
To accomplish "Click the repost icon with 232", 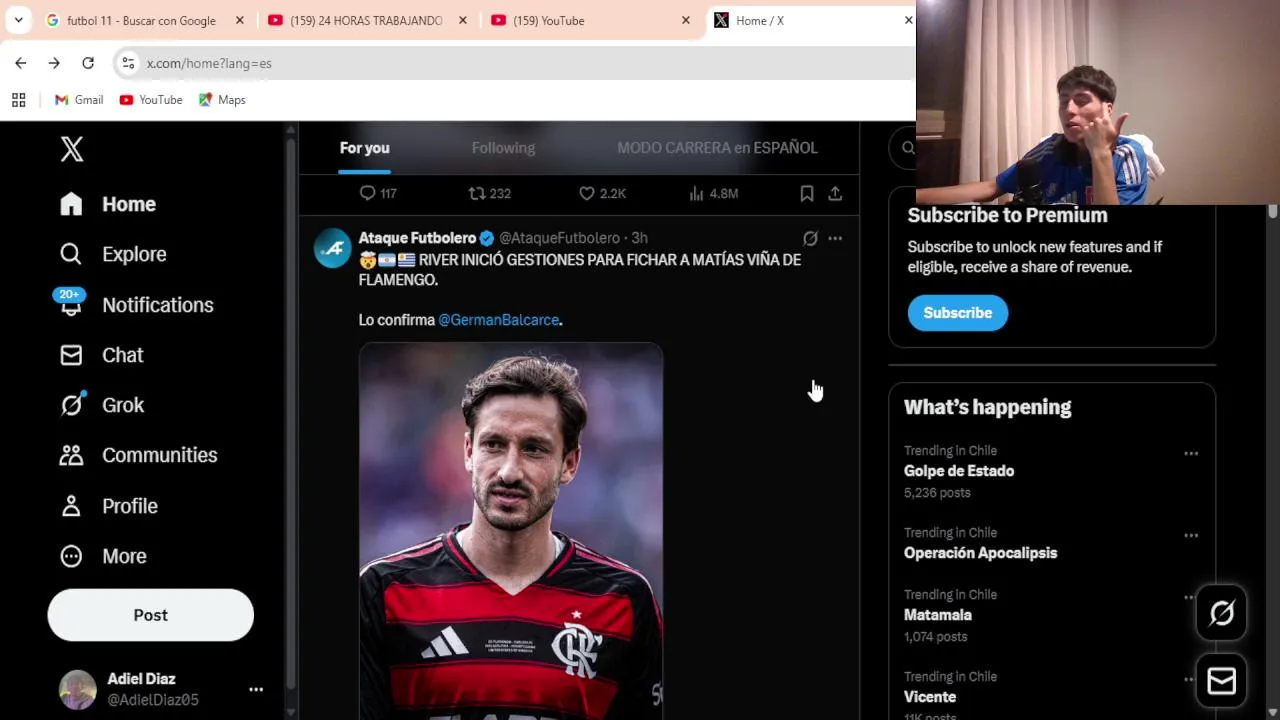I will point(477,193).
